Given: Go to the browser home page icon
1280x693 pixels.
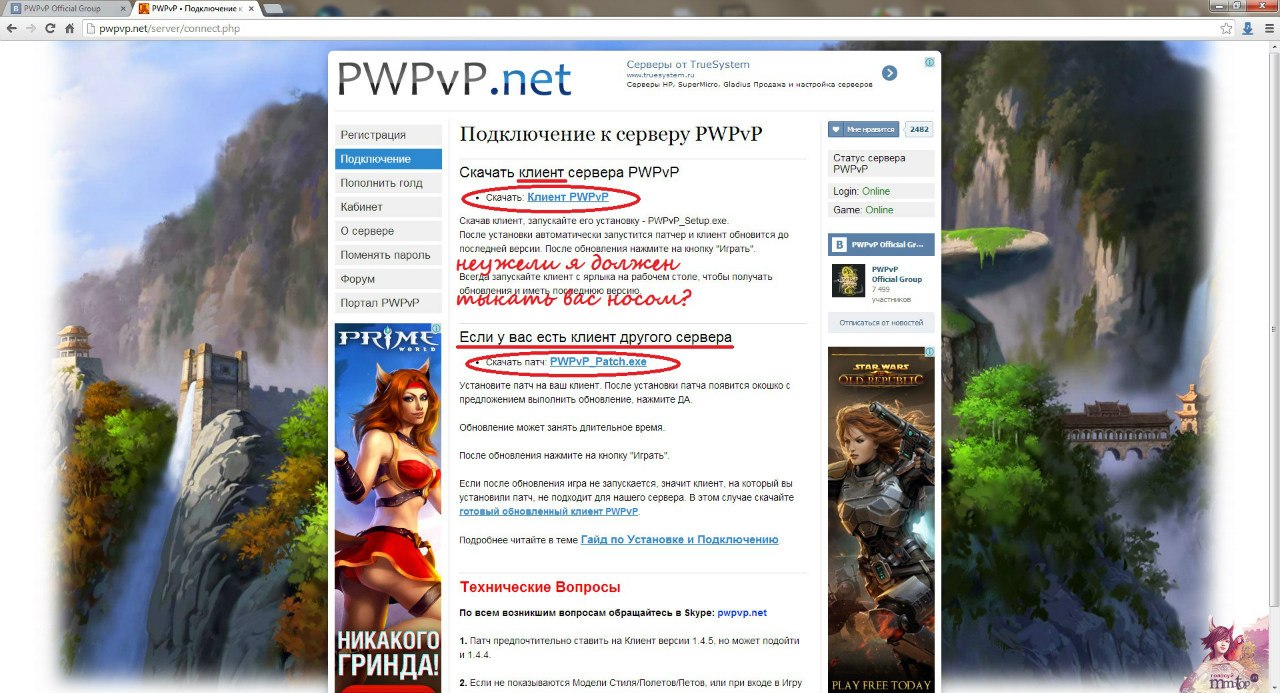Looking at the screenshot, I should coord(70,29).
